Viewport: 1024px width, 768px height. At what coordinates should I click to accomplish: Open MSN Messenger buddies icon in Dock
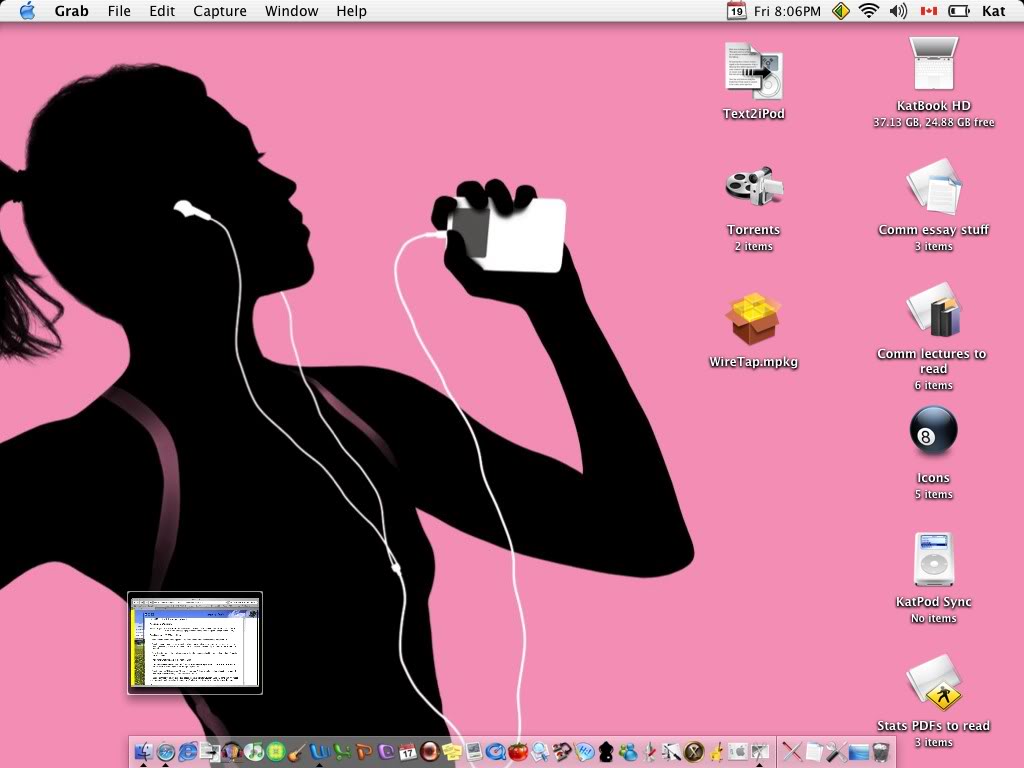click(x=628, y=752)
